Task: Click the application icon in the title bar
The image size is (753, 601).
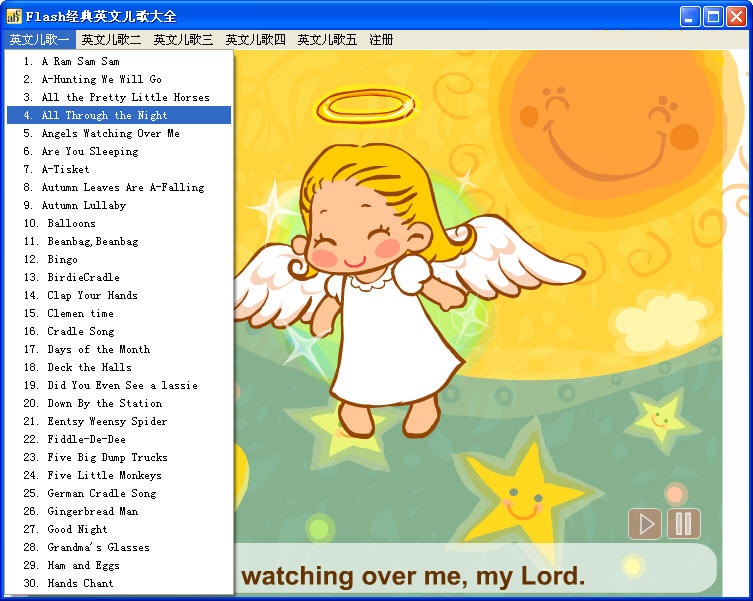Action: tap(14, 16)
